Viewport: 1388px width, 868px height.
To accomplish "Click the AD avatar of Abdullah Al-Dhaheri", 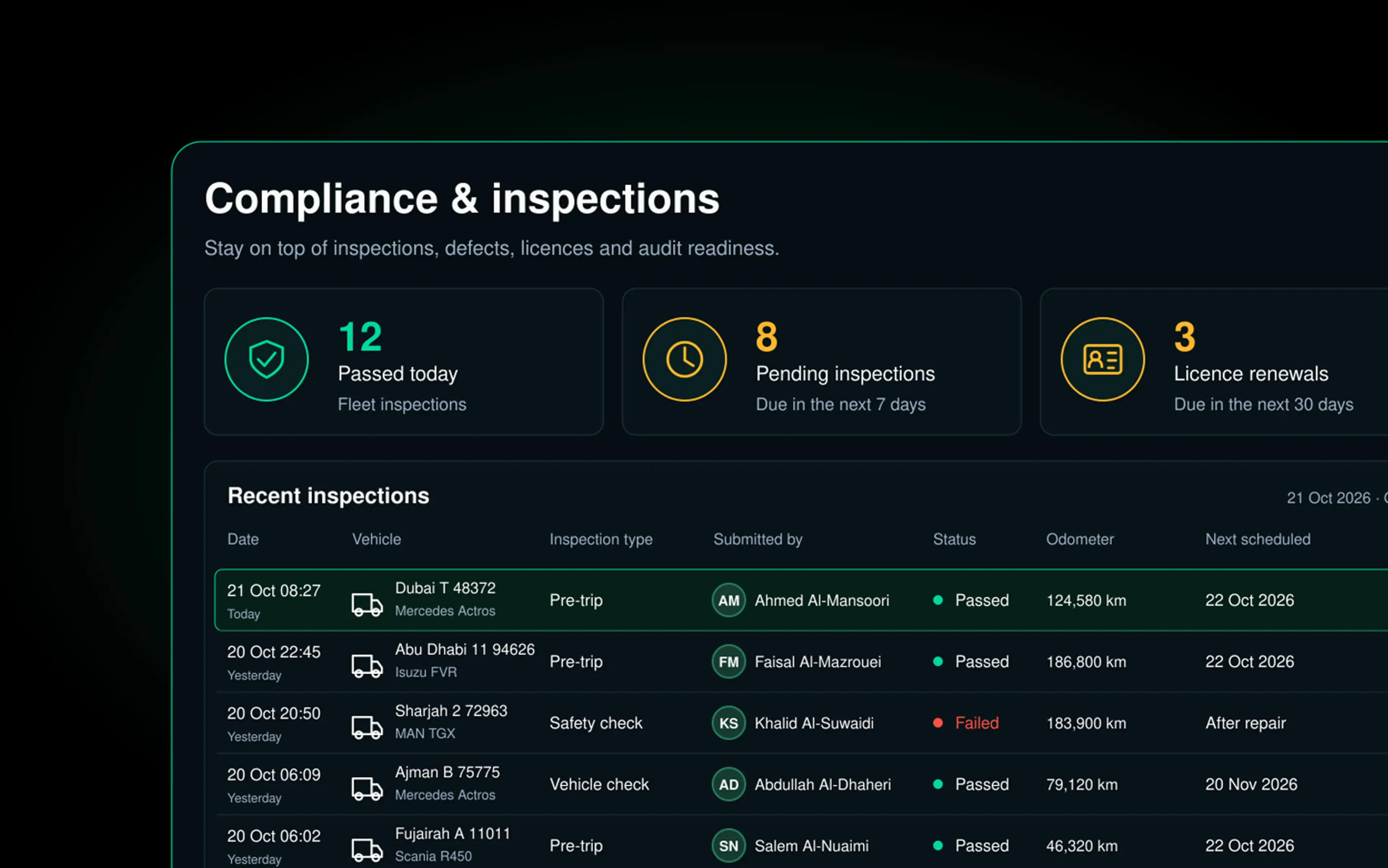I will (729, 785).
